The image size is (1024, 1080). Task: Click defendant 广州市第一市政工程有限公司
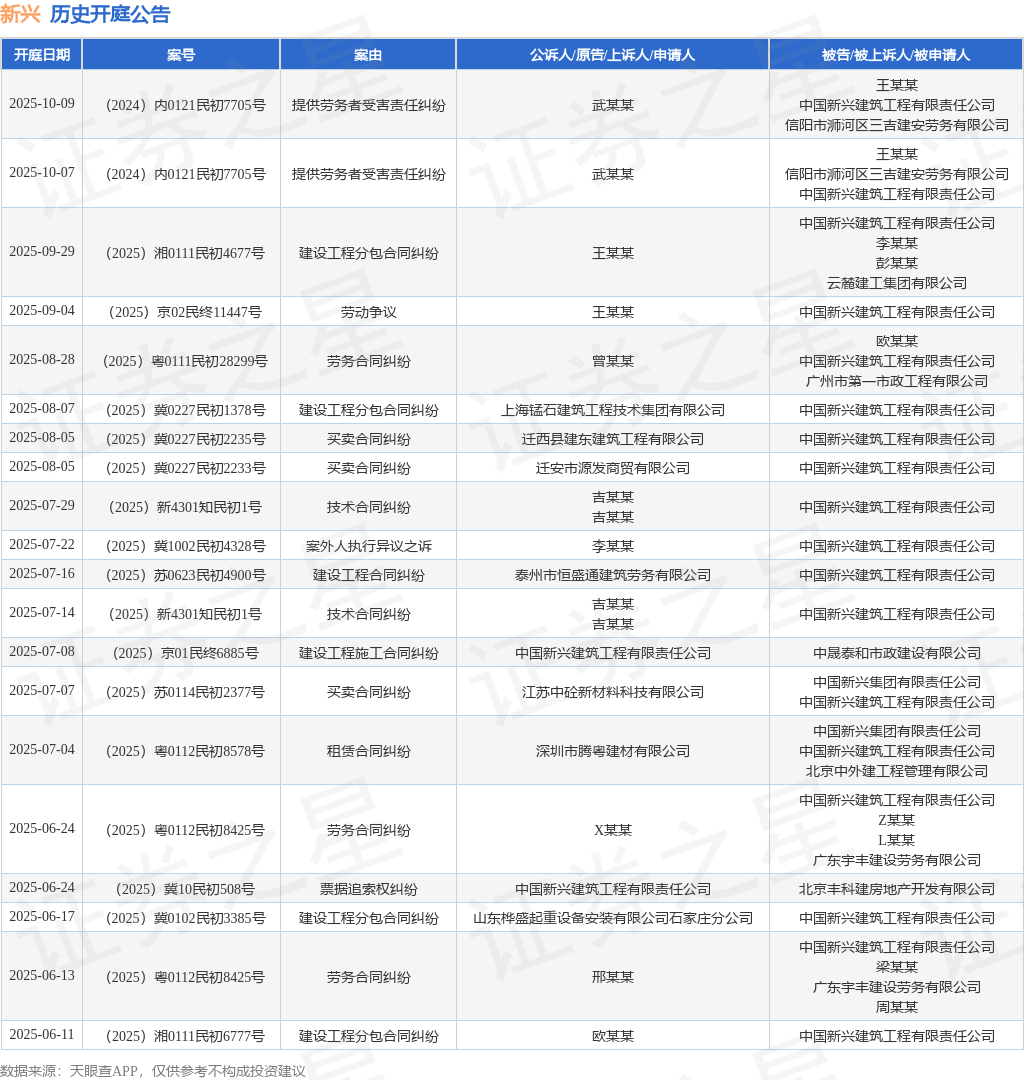(897, 381)
